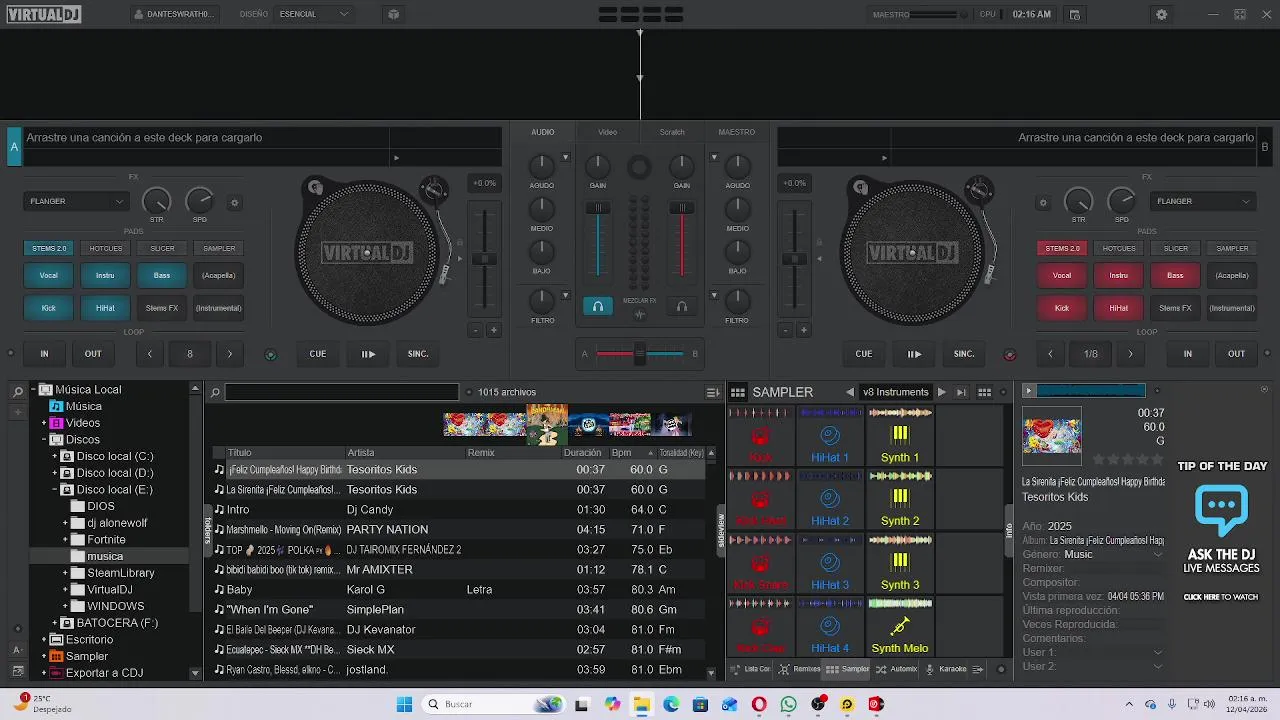Click deck A Stems FX pad
Viewport: 1280px width, 720px height.
click(162, 308)
